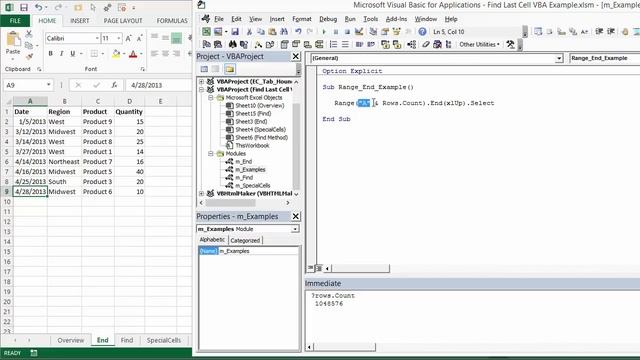
Task: Click View Microsoft Excel icon in VBA toolbar
Action: click(x=206, y=31)
